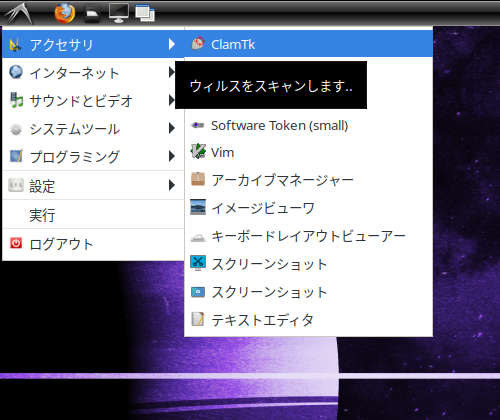Screen dimensions: 500x420
Task: Click the scissors スクリーンショット icon
Action: pos(198,263)
